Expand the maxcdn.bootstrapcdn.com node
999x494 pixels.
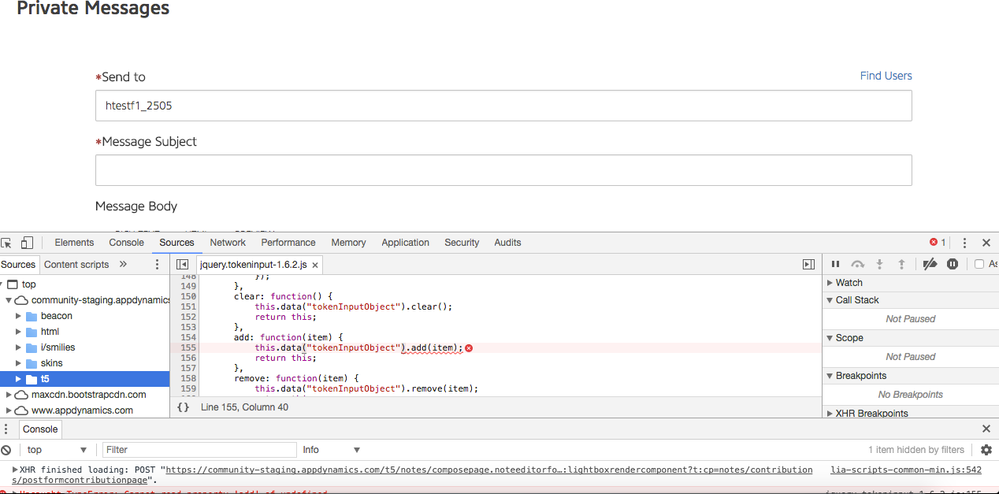pos(9,395)
